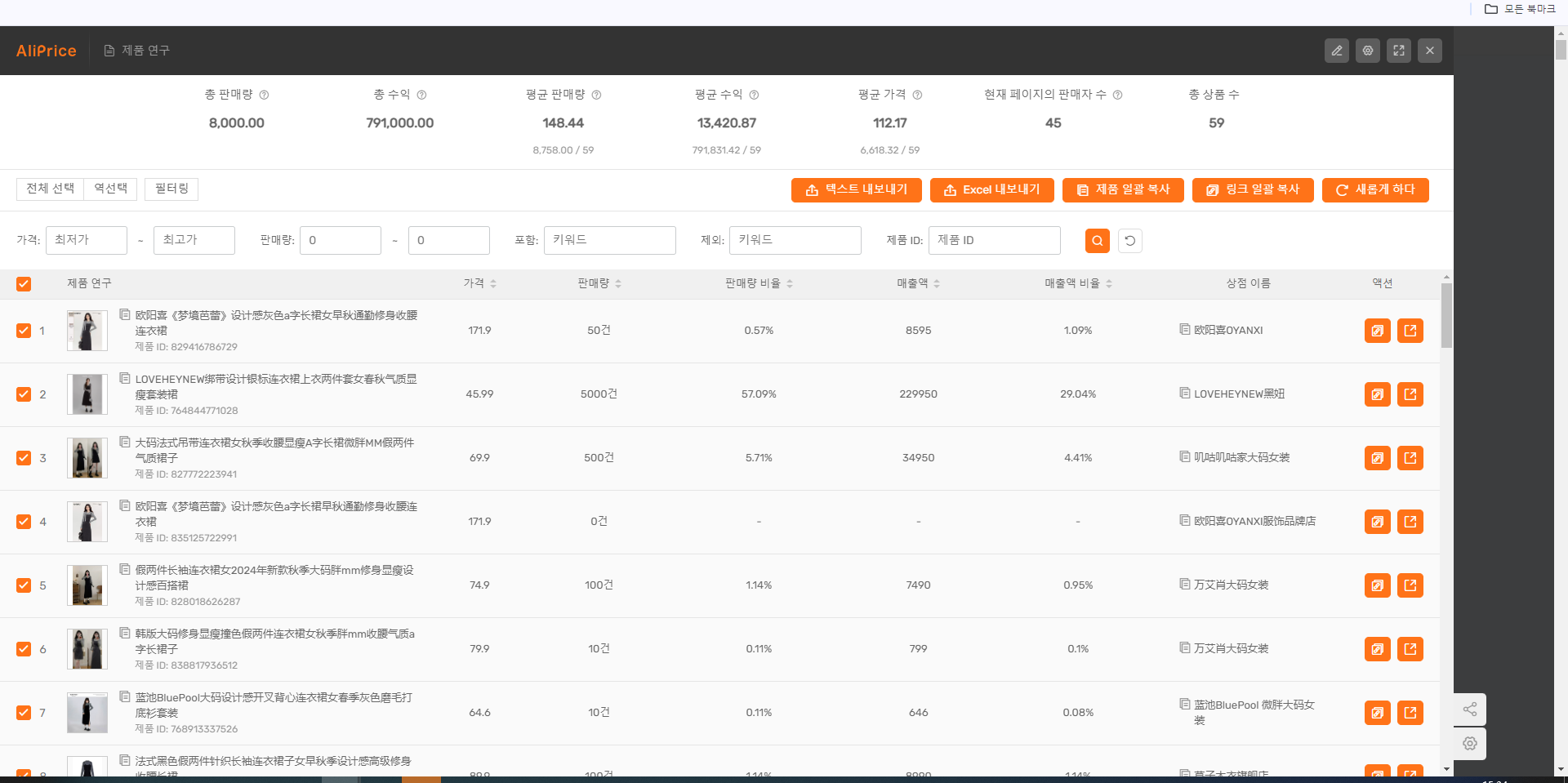Uncheck row 3 checkbox

coord(24,458)
